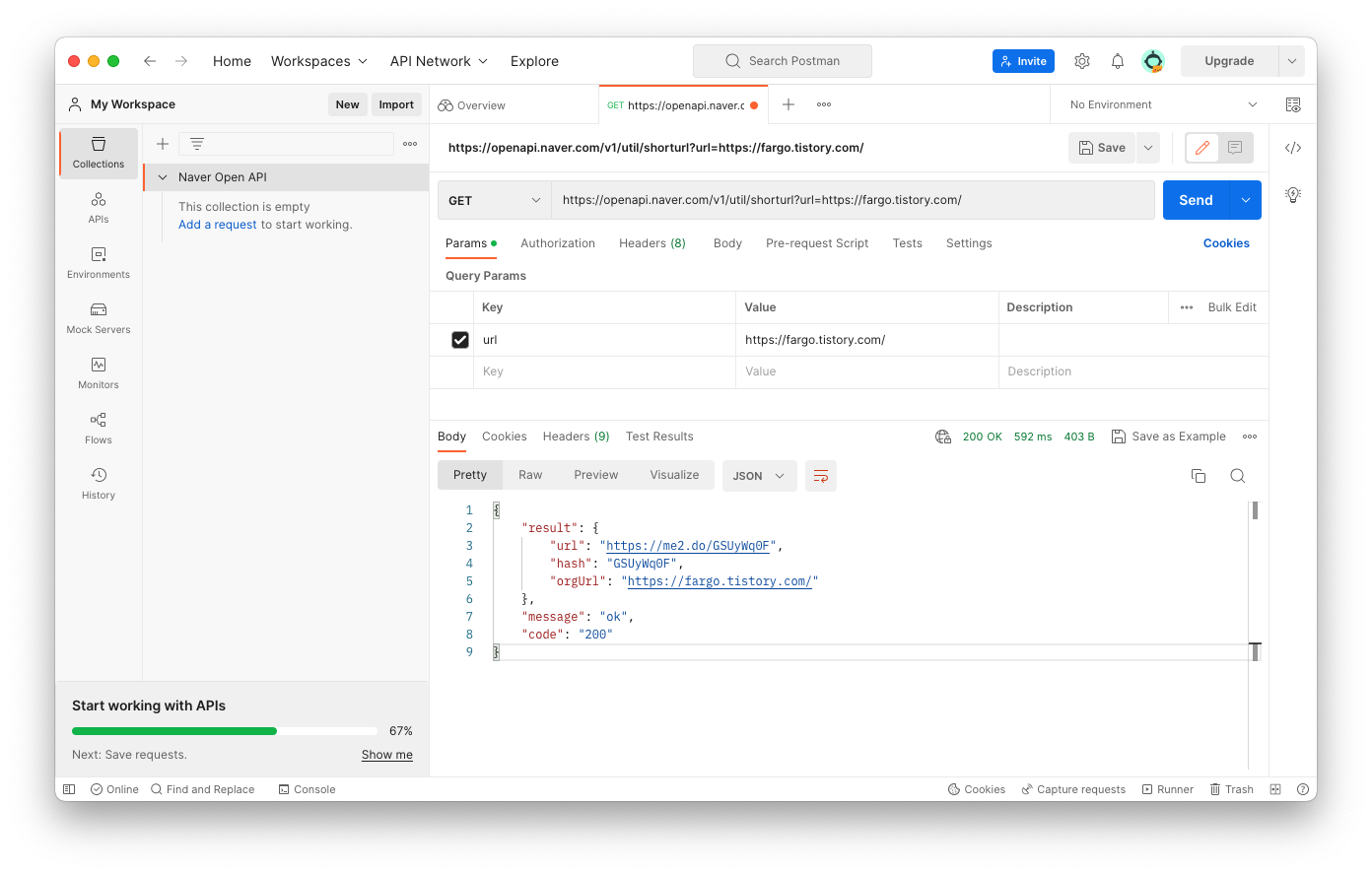Switch to edit mode pencil icon
Screen dimensions: 1372x874
(x=1202, y=148)
